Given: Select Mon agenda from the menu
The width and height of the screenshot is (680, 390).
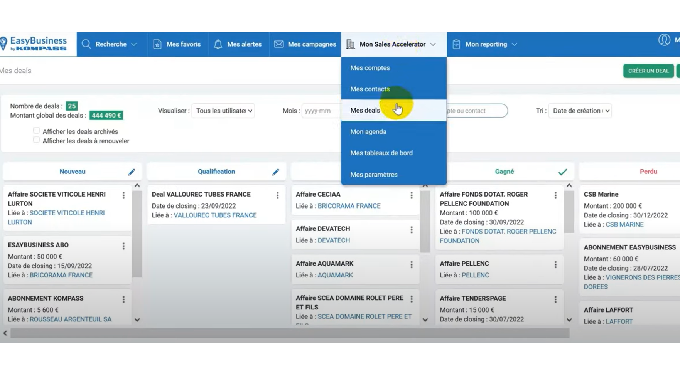Looking at the screenshot, I should pyautogui.click(x=394, y=131).
